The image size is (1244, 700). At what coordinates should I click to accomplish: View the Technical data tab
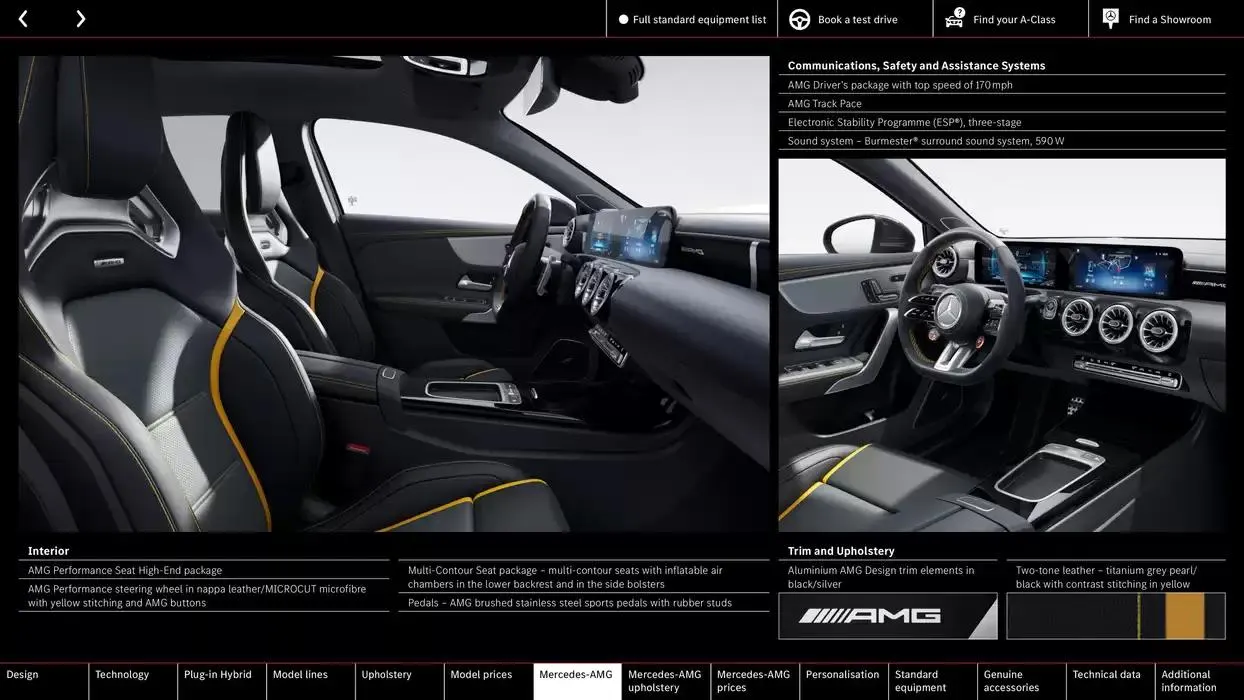point(1107,680)
